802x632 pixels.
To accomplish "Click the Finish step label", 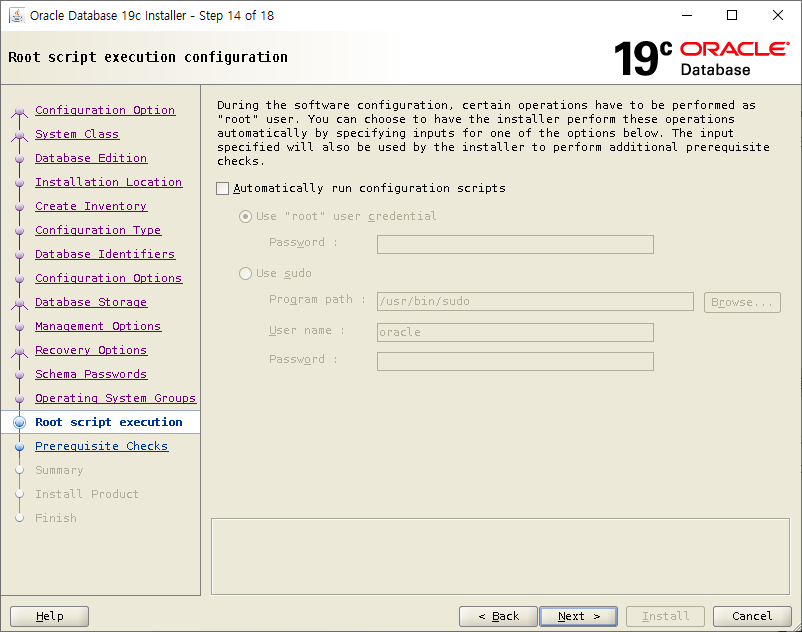I will click(56, 518).
